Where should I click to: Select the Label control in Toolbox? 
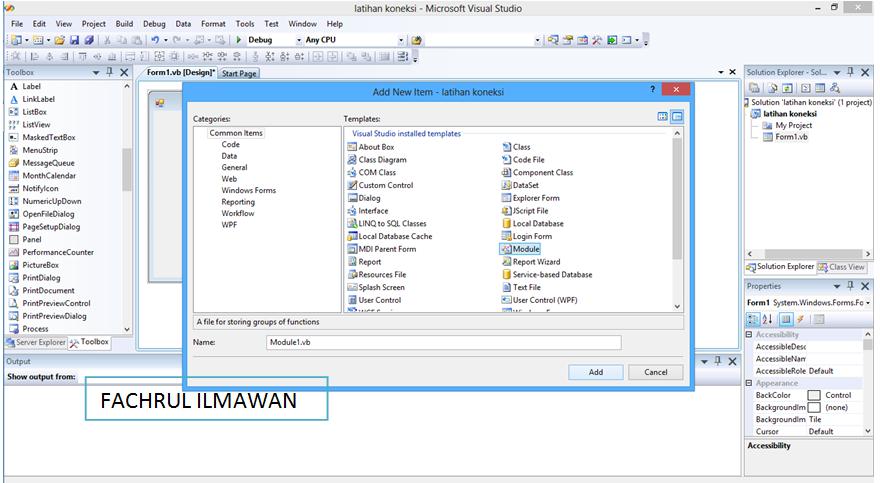point(25,86)
